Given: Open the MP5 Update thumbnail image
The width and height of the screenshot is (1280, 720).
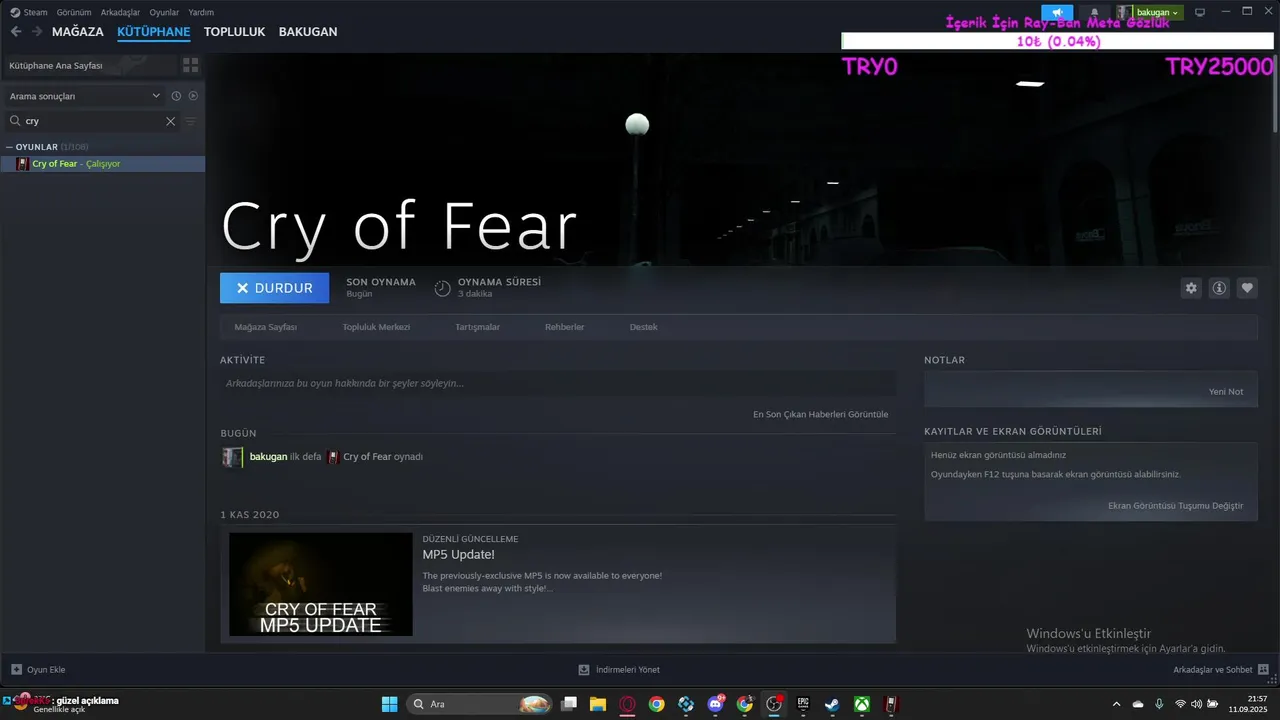Looking at the screenshot, I should 321,584.
